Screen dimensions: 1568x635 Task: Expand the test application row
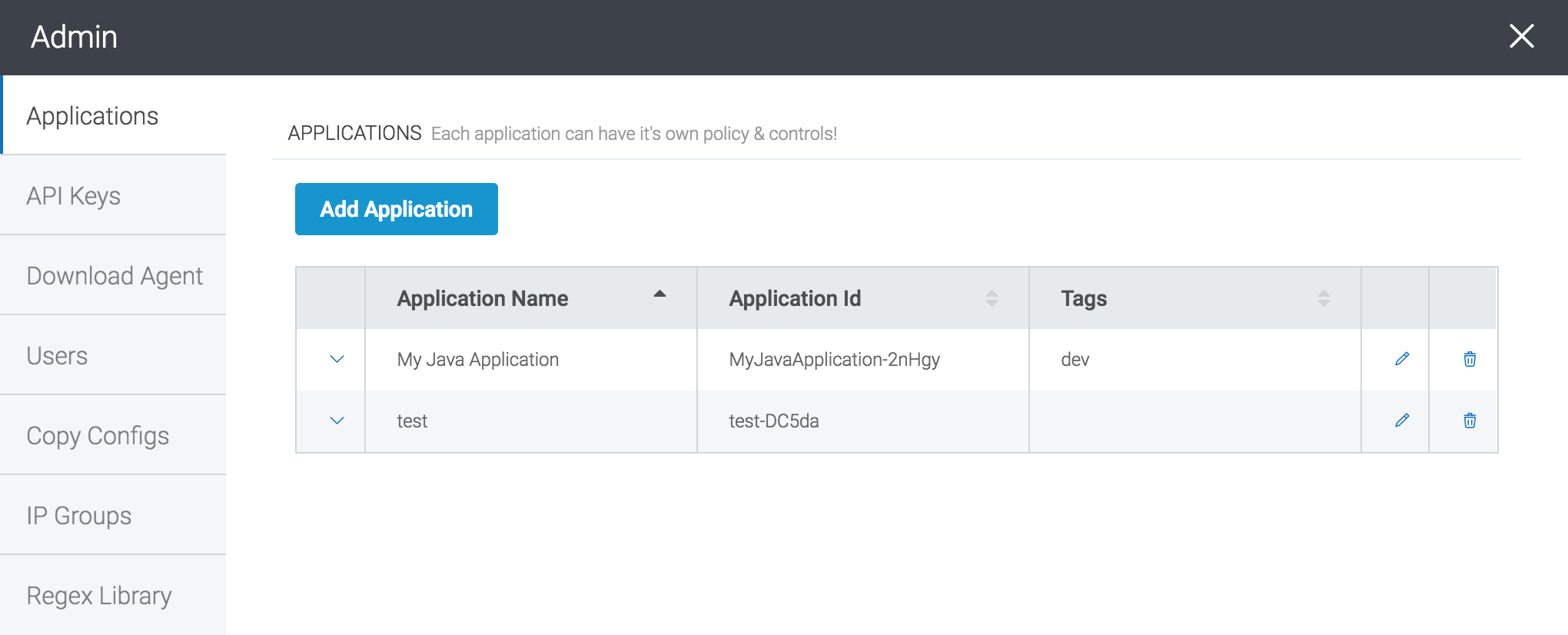pos(337,421)
